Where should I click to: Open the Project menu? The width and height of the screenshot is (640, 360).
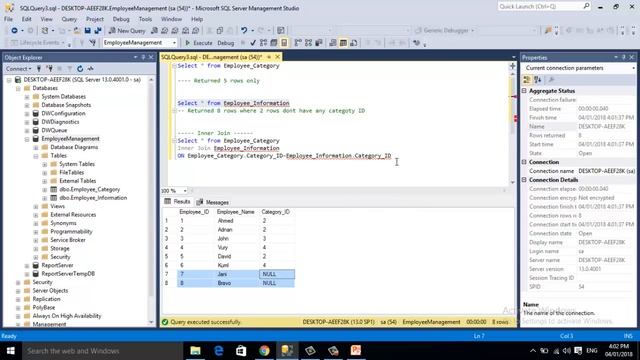(x=95, y=19)
